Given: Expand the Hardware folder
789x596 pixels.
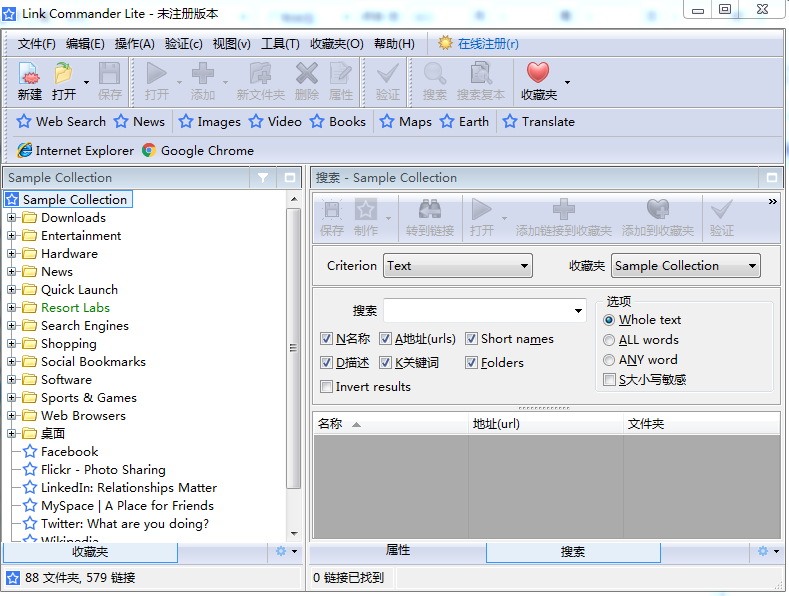Looking at the screenshot, I should pyautogui.click(x=12, y=254).
